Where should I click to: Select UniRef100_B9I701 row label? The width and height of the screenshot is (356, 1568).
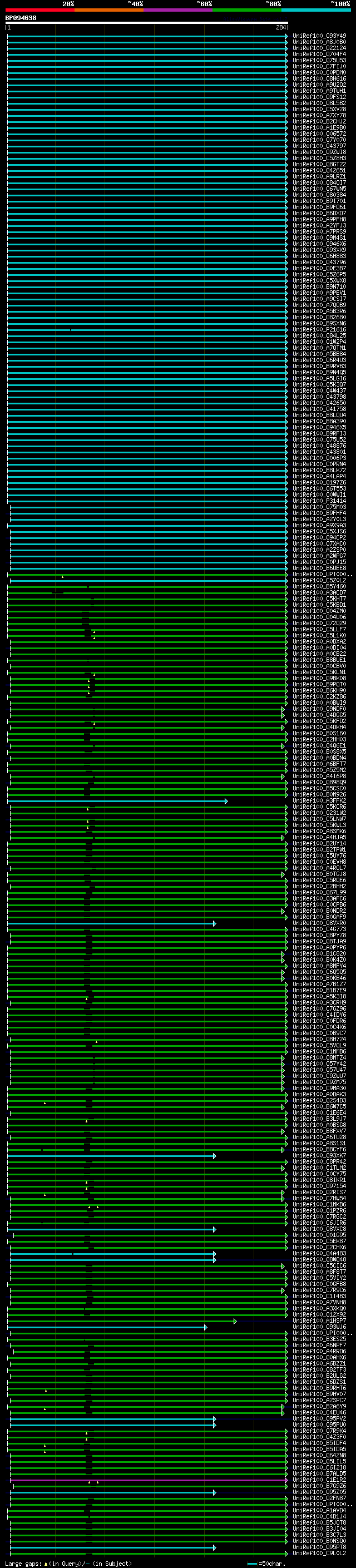pyautogui.click(x=319, y=201)
